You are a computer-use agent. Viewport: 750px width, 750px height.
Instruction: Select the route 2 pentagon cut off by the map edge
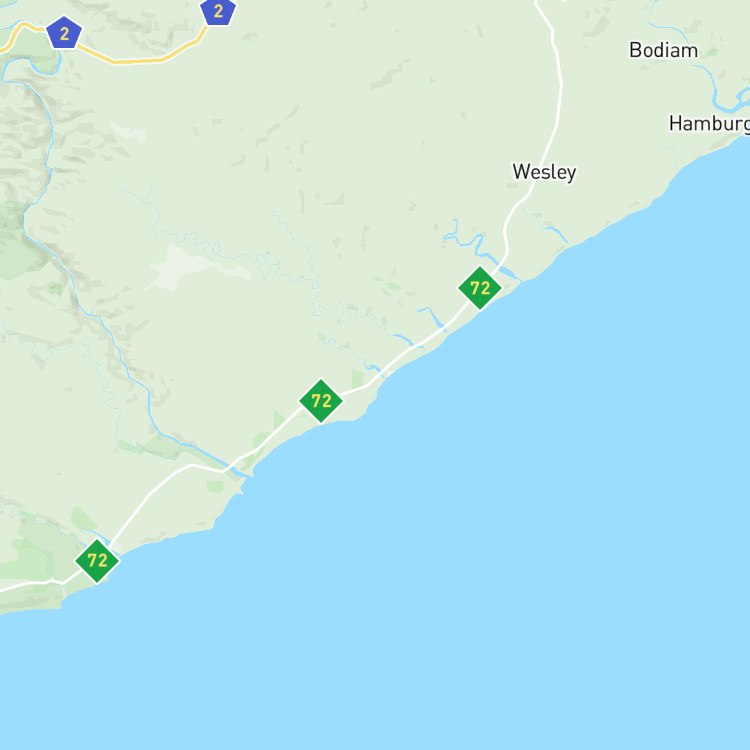(218, 11)
